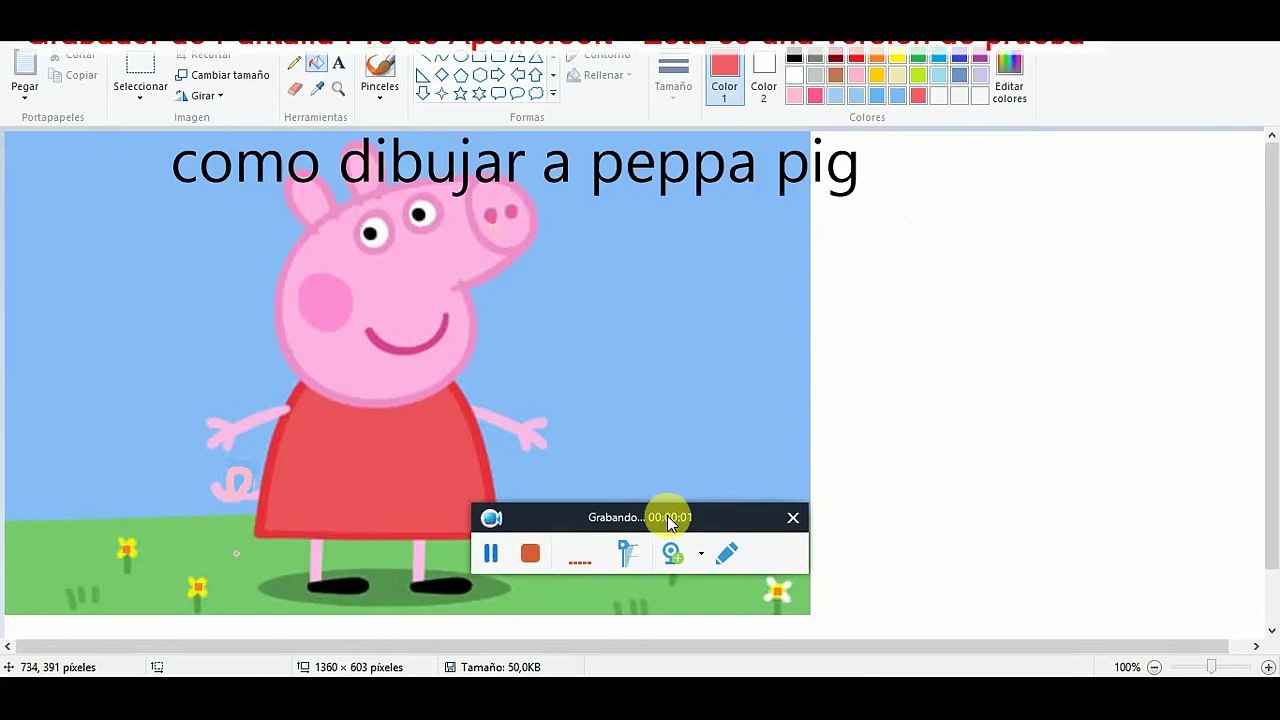The image size is (1280, 720).
Task: Select the Pencil tool in Herramientas
Action: 294,64
